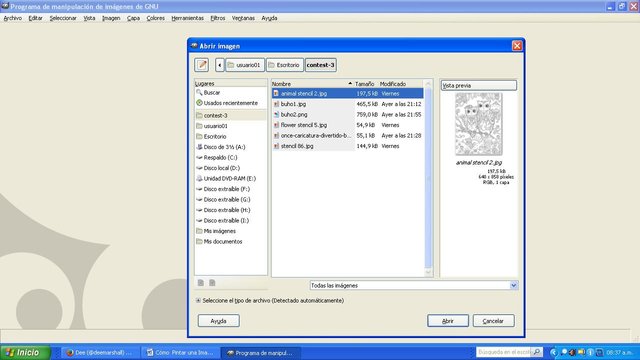Switch to Cómo Pintar una Ima... taskbar window

[x=180, y=353]
